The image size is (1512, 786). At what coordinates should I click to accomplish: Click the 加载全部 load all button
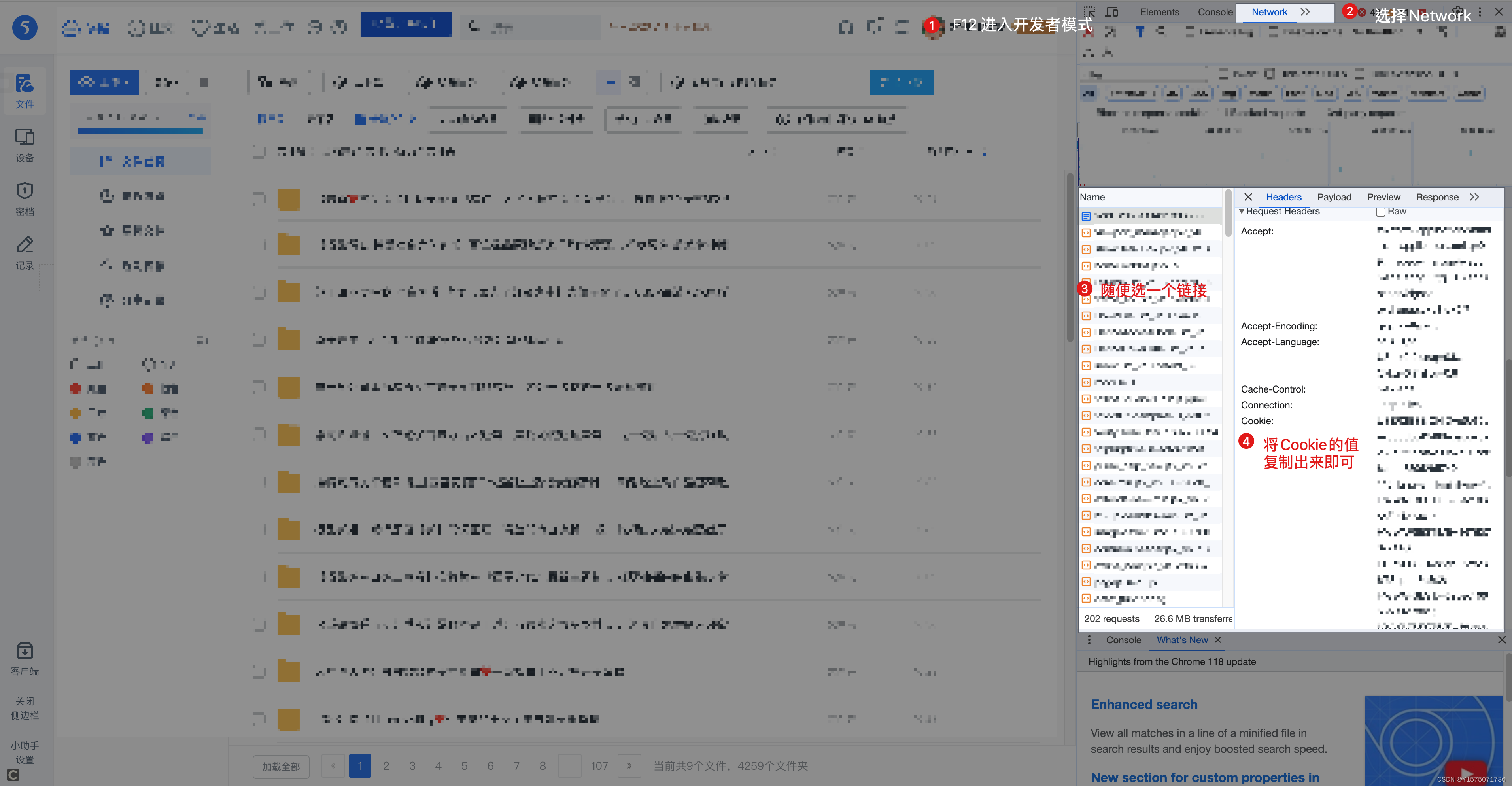click(281, 766)
